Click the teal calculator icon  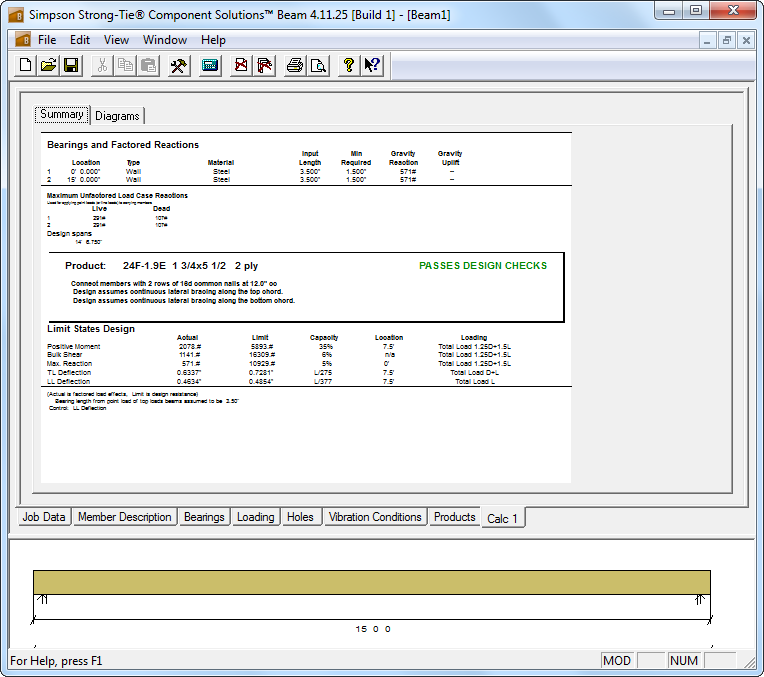coord(210,65)
